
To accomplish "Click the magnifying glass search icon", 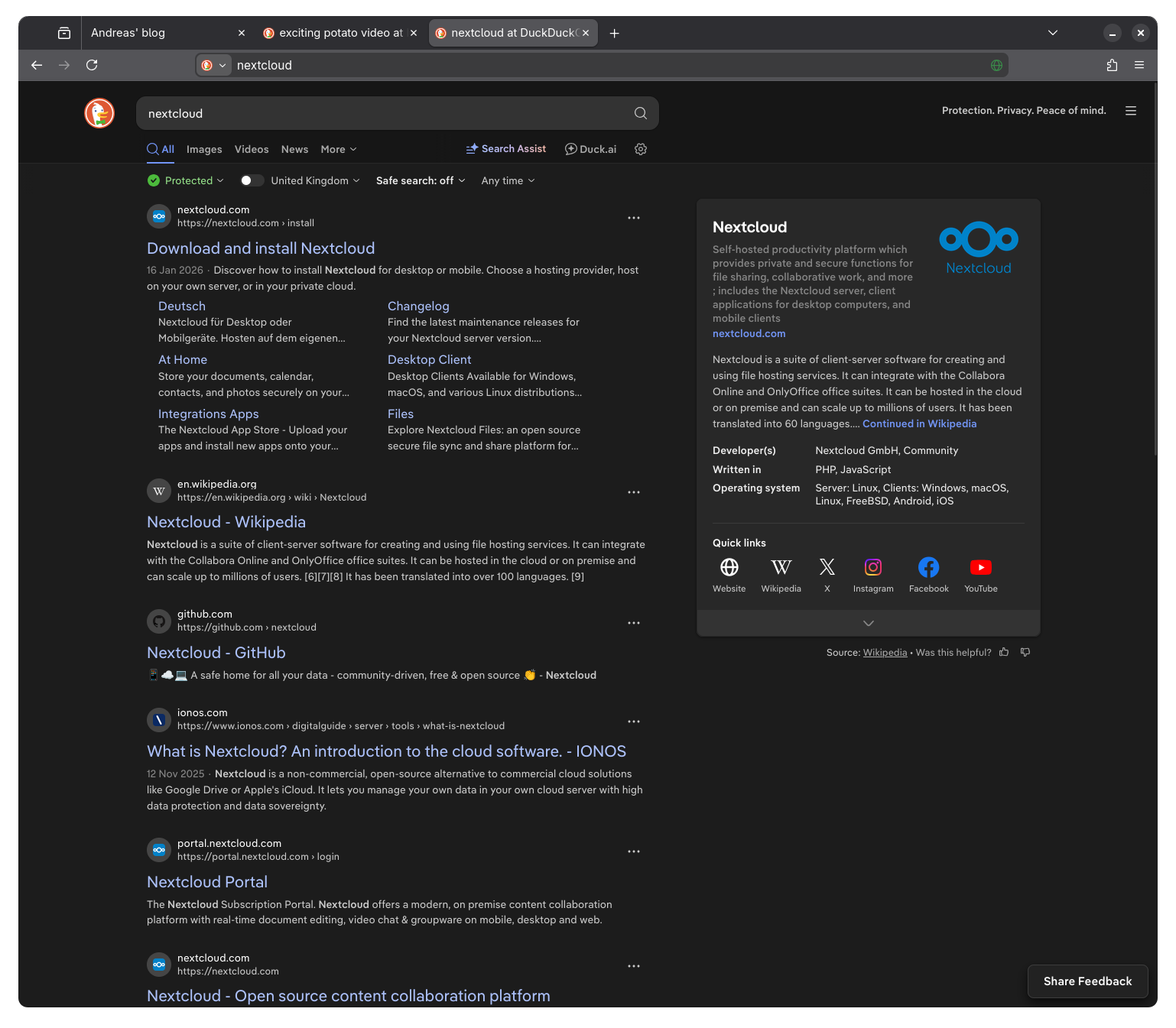I will [x=640, y=113].
